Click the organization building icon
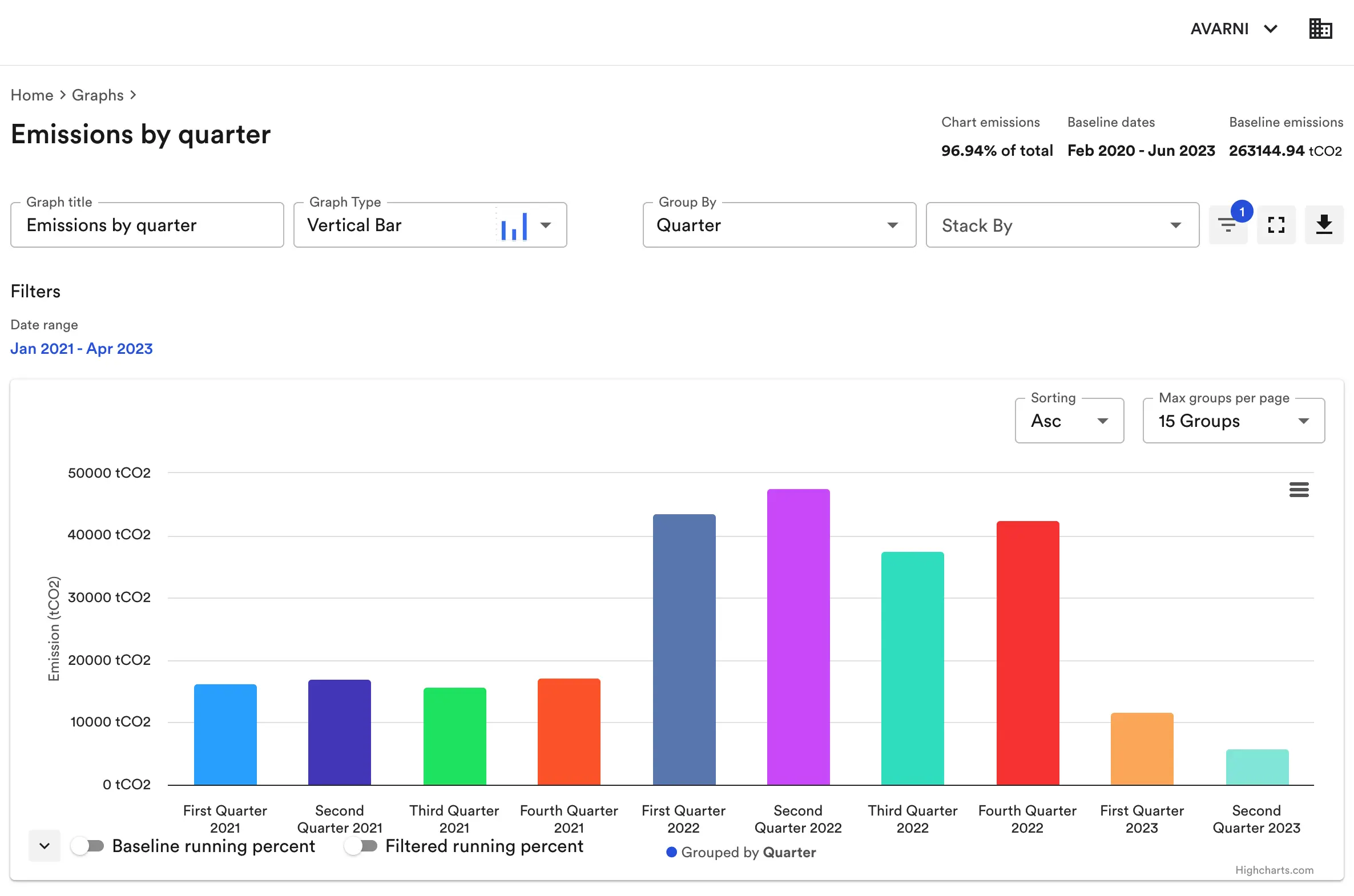This screenshot has width=1354, height=896. [x=1320, y=28]
